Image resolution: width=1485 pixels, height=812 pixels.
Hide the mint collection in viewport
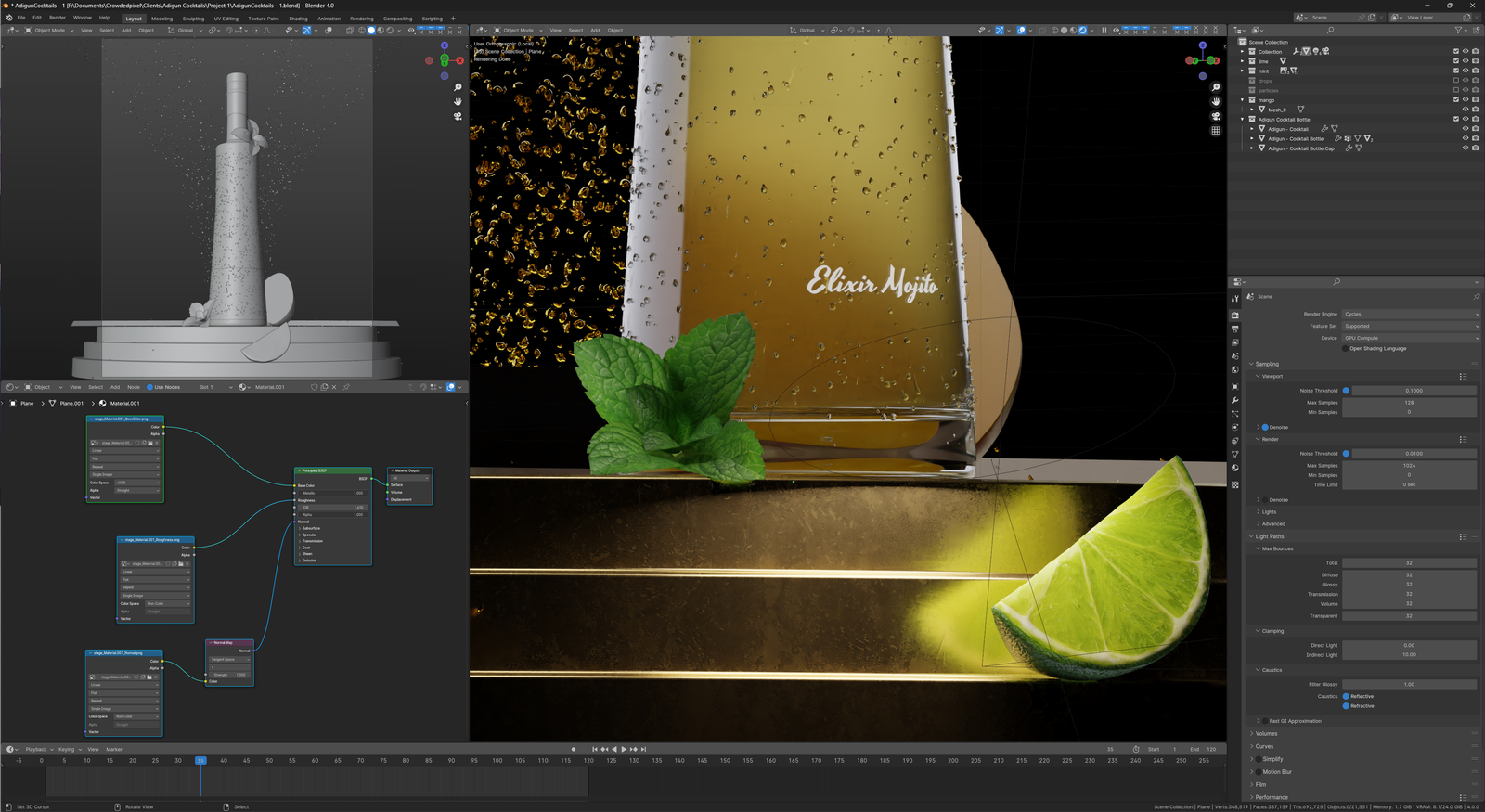point(1466,71)
